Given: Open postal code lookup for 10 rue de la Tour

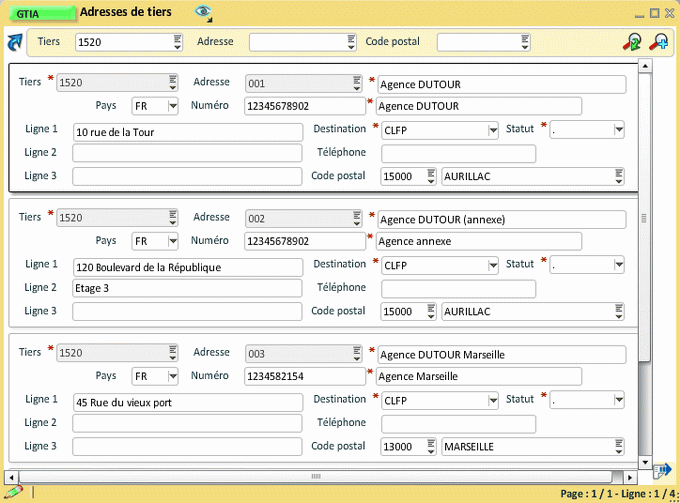Looking at the screenshot, I should pyautogui.click(x=431, y=176).
